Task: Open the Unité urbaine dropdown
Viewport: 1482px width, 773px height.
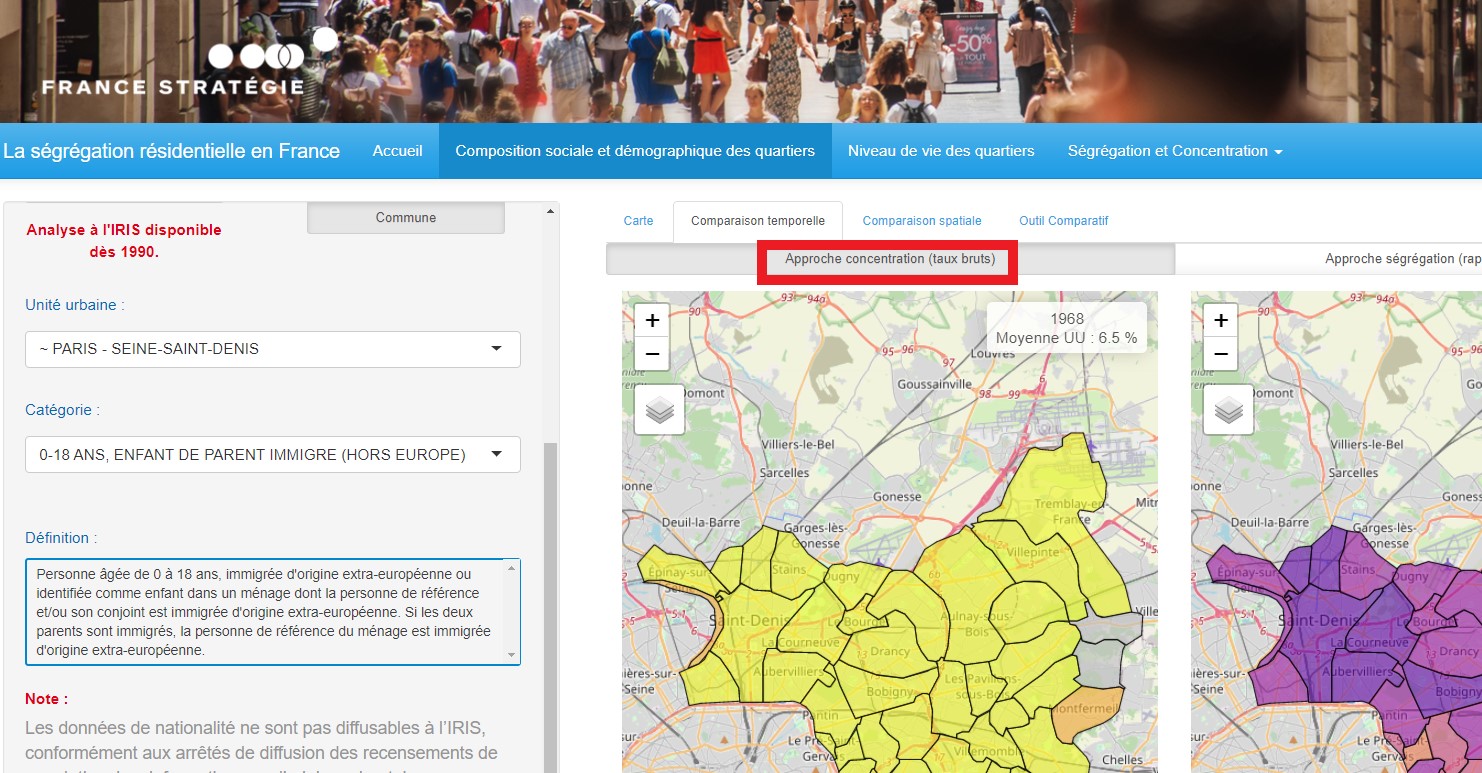Action: tap(272, 349)
